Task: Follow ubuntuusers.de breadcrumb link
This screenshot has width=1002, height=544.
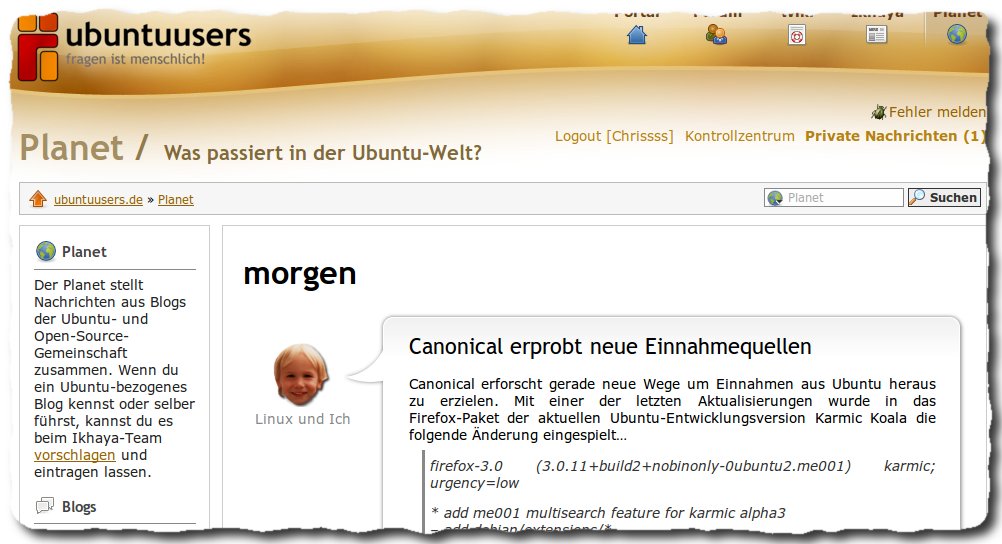Action: point(98,199)
